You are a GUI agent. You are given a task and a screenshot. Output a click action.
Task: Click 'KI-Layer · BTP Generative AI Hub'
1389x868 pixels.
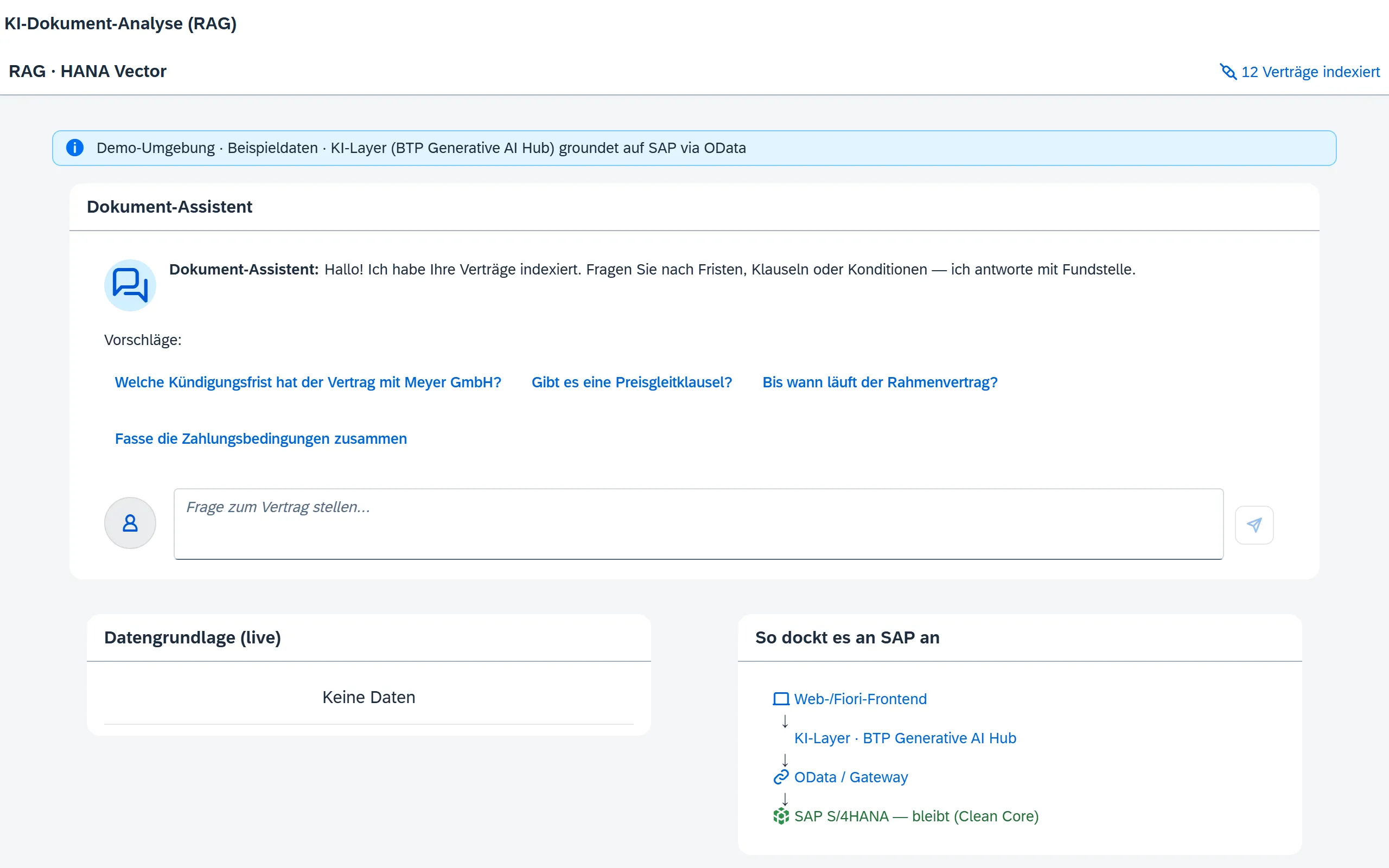[x=905, y=738]
